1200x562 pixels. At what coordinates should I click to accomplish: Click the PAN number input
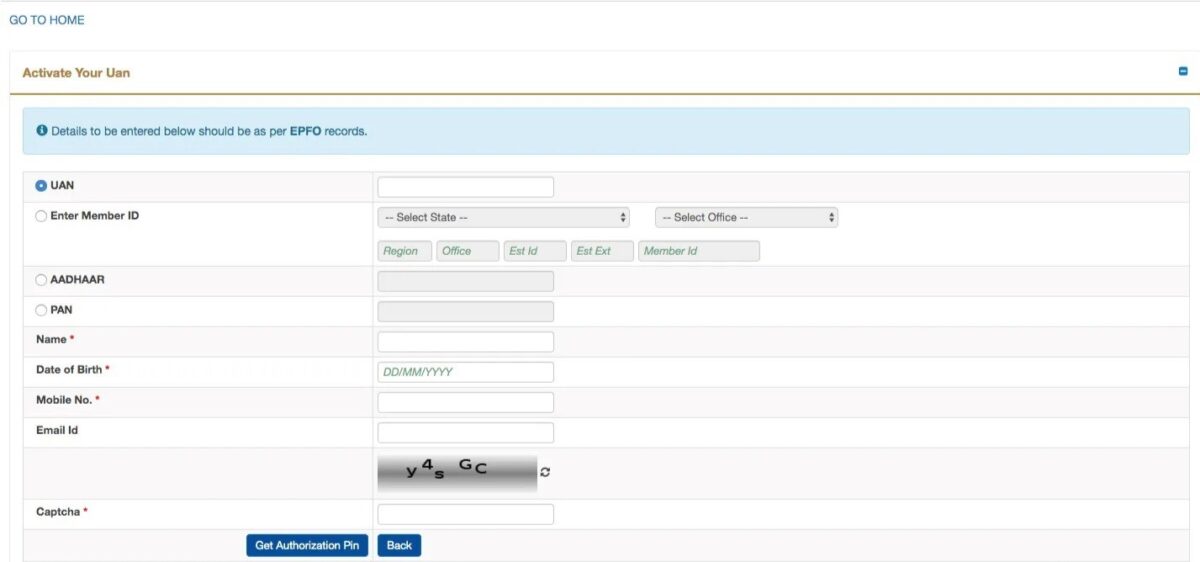465,311
